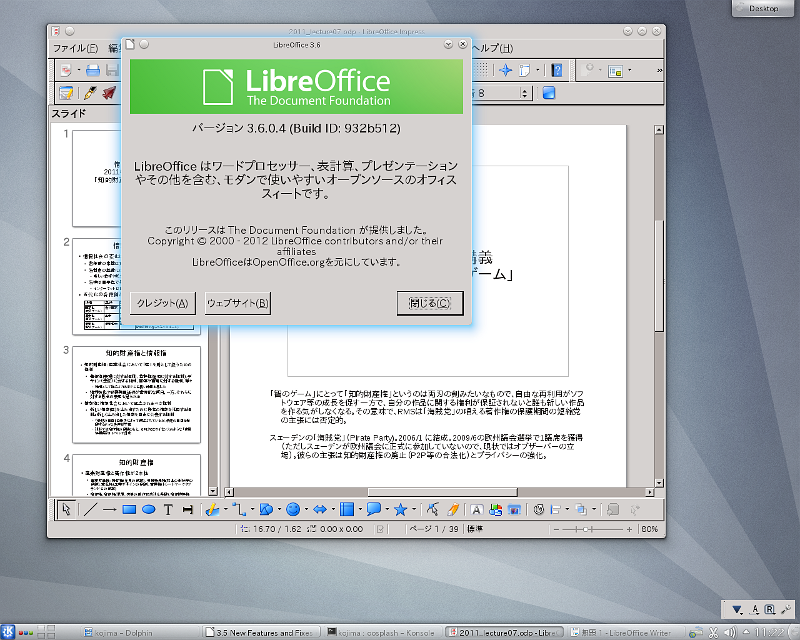The width and height of the screenshot is (800, 640).
Task: Choose the Symbol Shapes smiley tool
Action: pyautogui.click(x=293, y=509)
